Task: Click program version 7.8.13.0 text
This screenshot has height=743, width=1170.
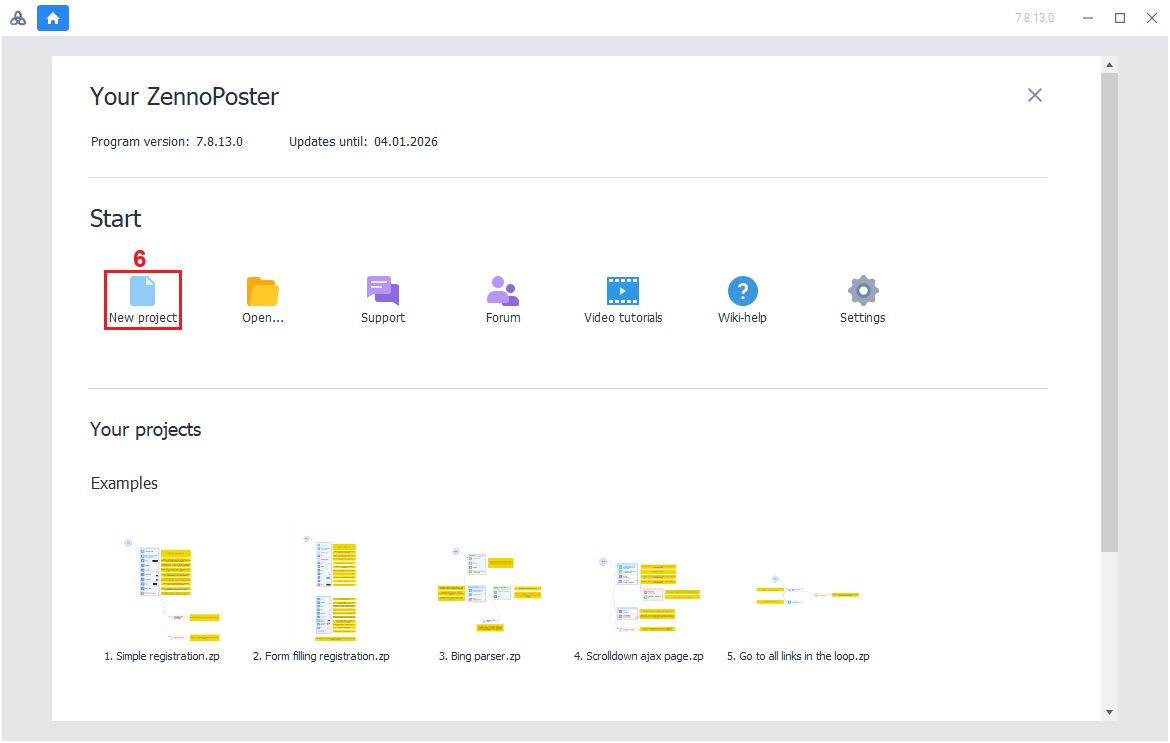Action: click(x=219, y=142)
